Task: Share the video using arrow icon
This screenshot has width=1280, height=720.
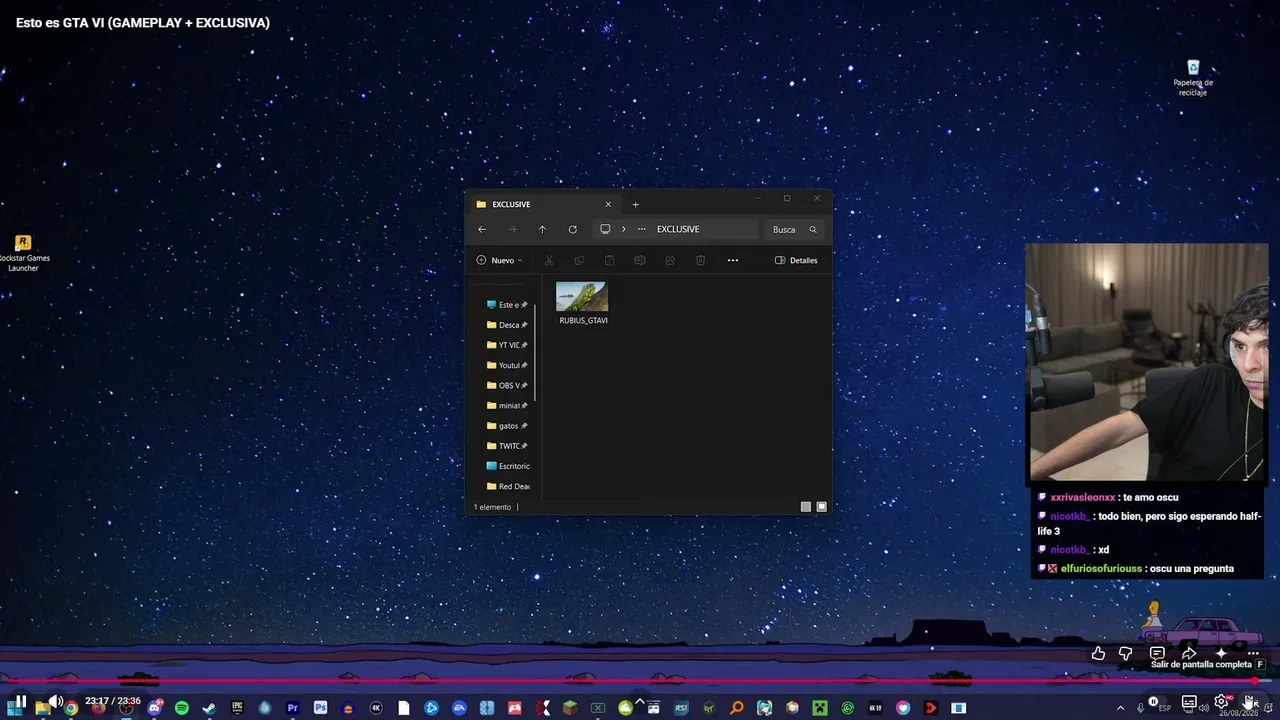Action: click(x=1189, y=653)
